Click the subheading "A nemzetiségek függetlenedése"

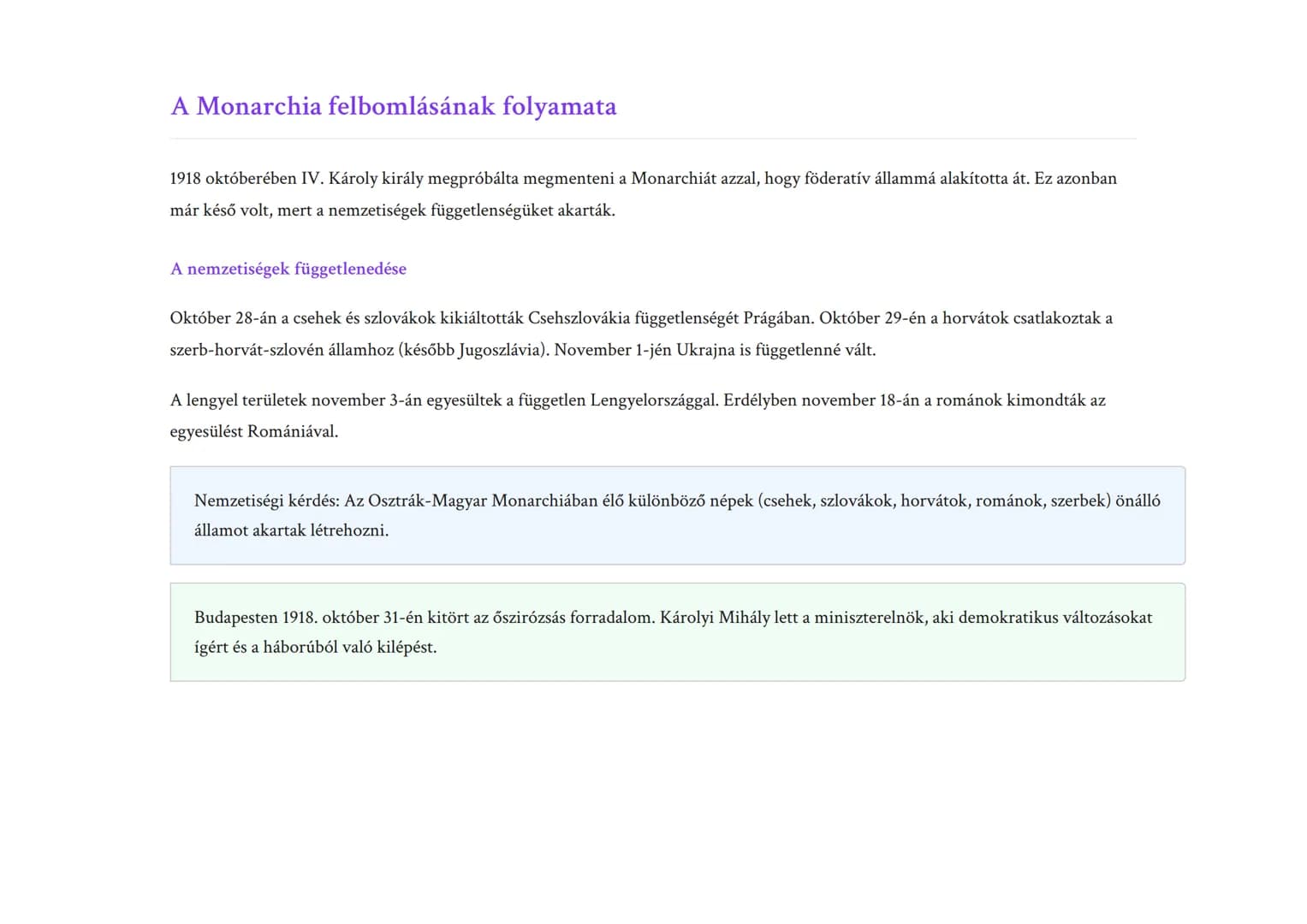tap(288, 269)
